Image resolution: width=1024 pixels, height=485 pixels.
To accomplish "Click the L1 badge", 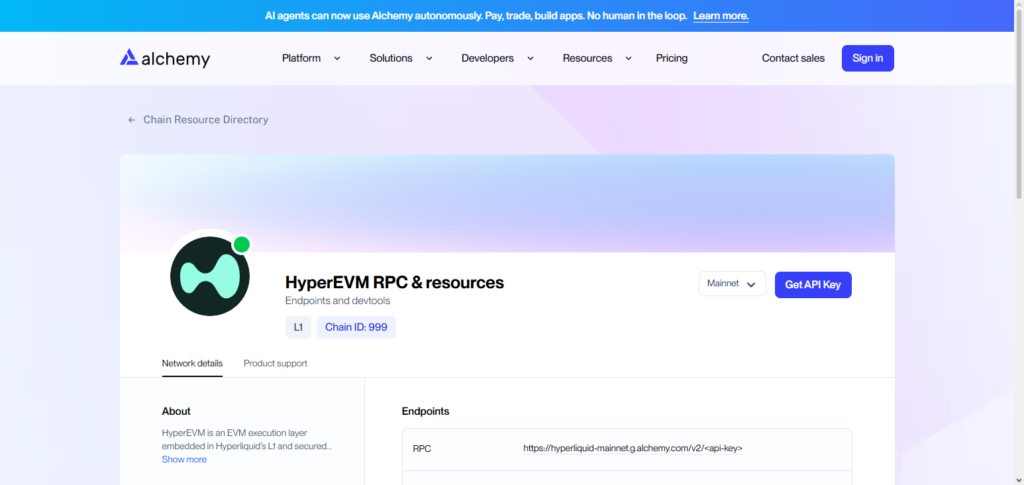I will tap(298, 328).
